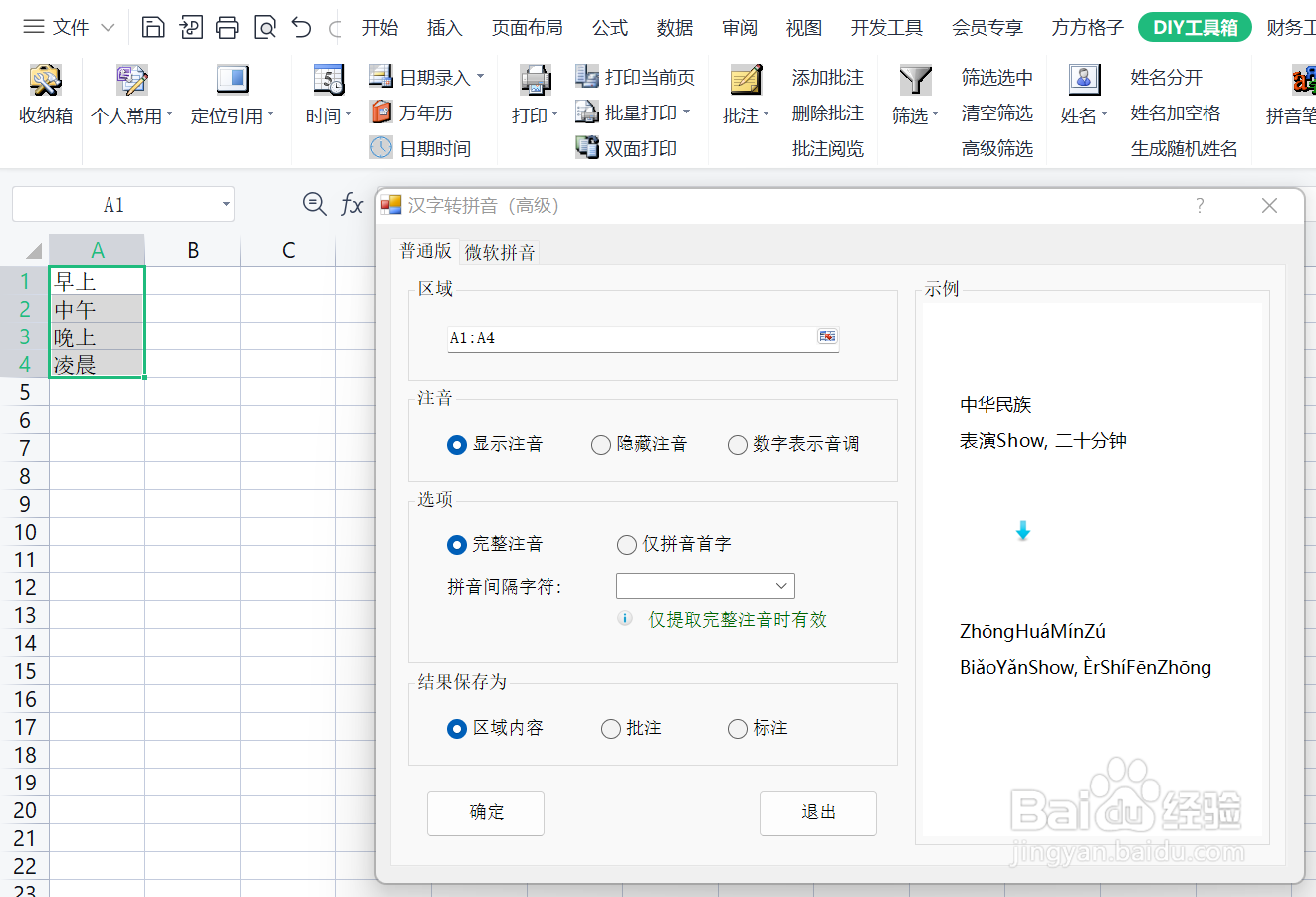Select the 显示注音 radio button
The image size is (1316, 897).
pyautogui.click(x=457, y=445)
